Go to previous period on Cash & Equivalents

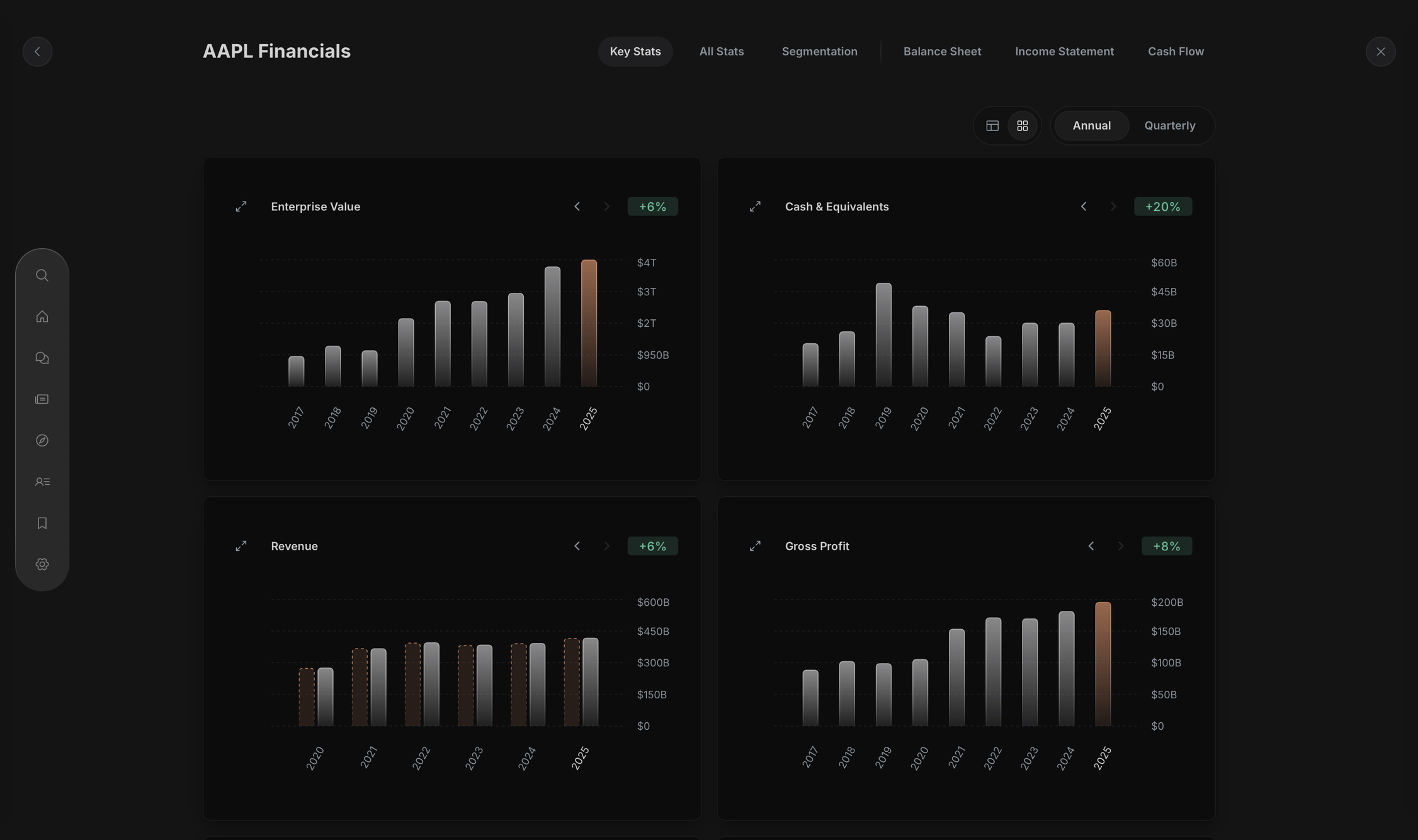tap(1083, 207)
